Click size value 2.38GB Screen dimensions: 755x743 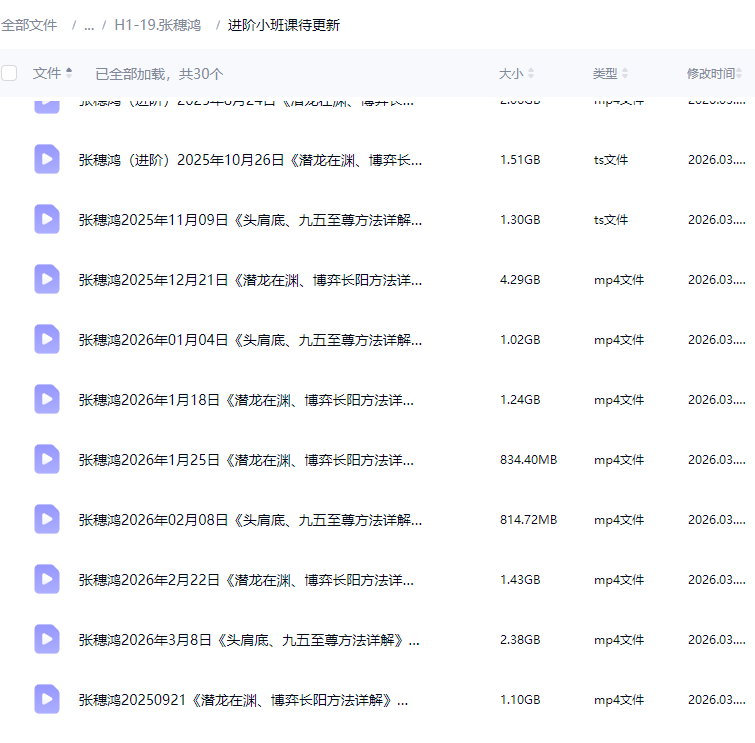(520, 640)
